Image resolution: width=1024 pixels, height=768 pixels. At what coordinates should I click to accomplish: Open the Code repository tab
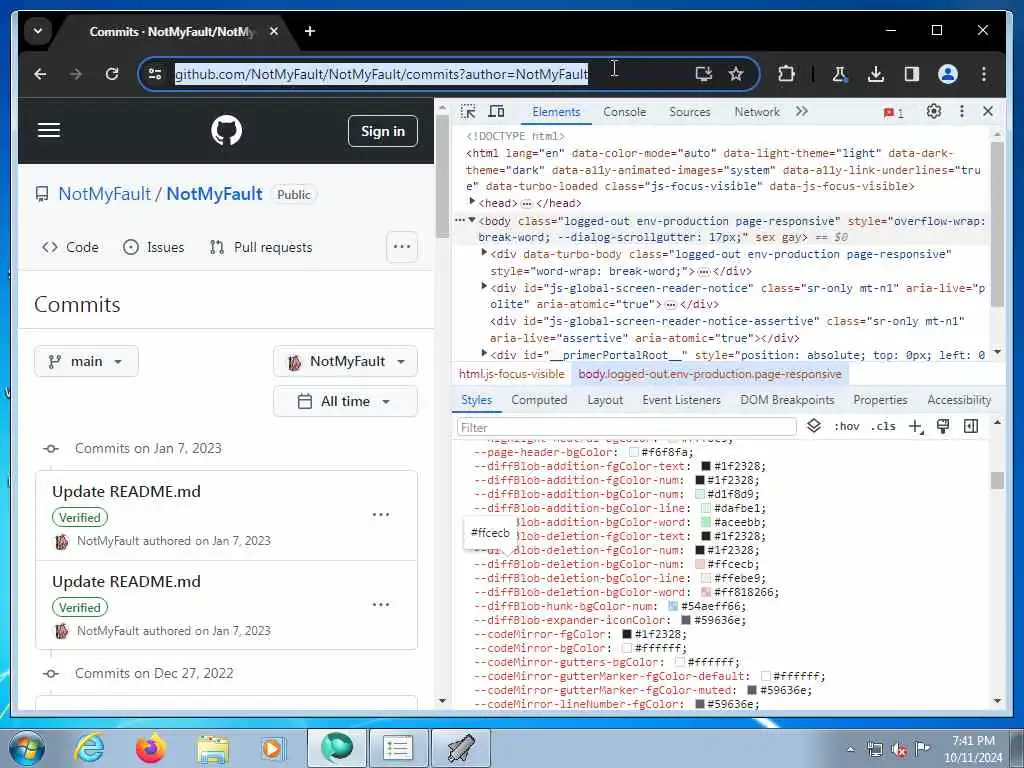[70, 247]
